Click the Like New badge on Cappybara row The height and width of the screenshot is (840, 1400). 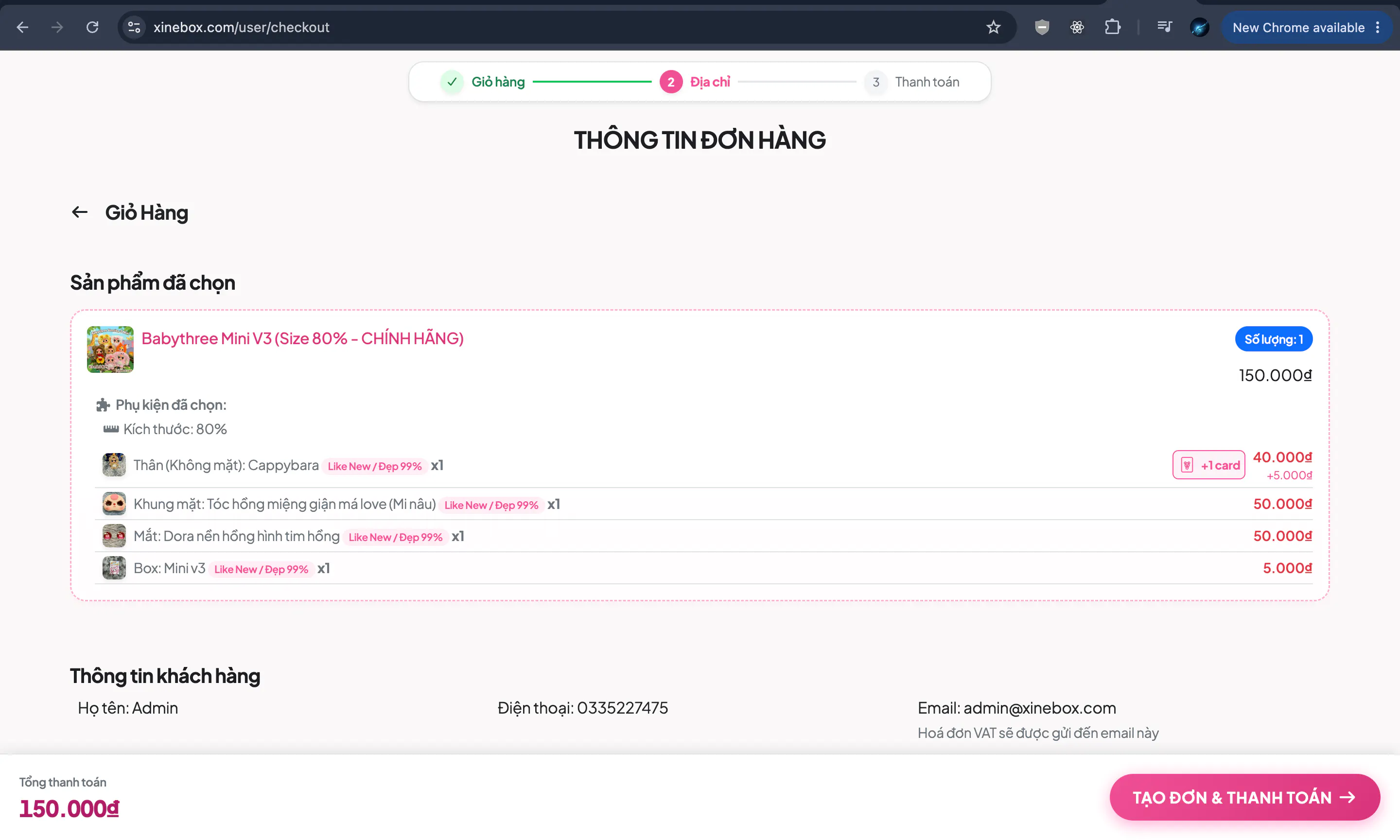click(x=375, y=466)
